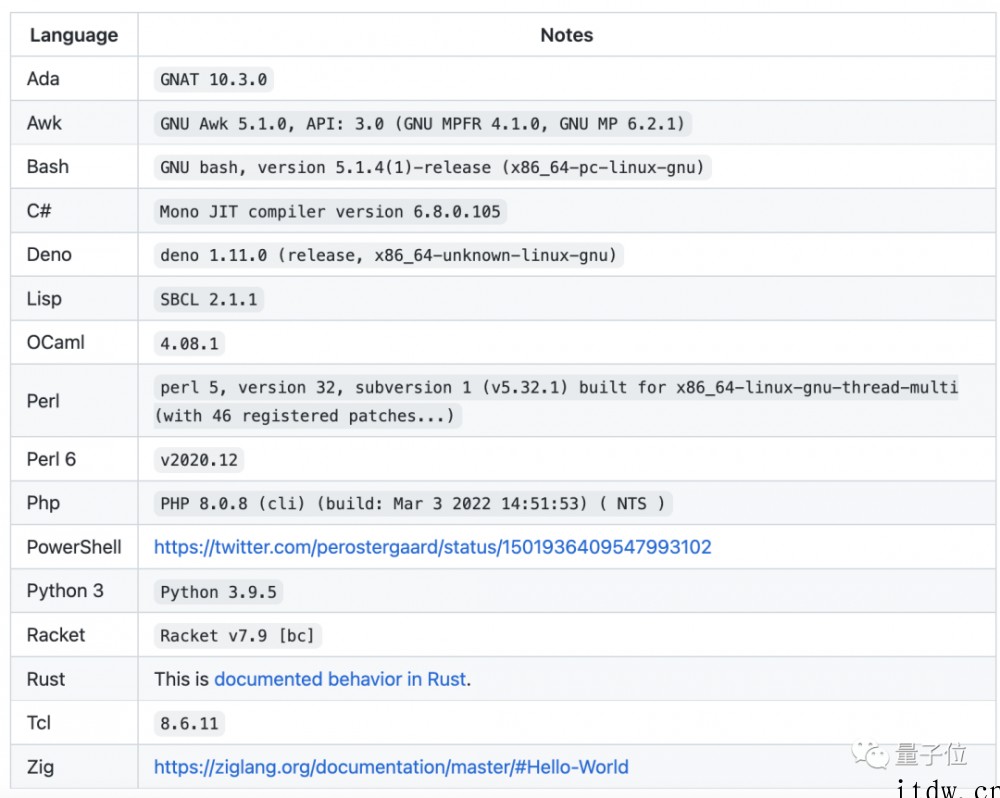Select the 'OCaml' language cell

(74, 343)
